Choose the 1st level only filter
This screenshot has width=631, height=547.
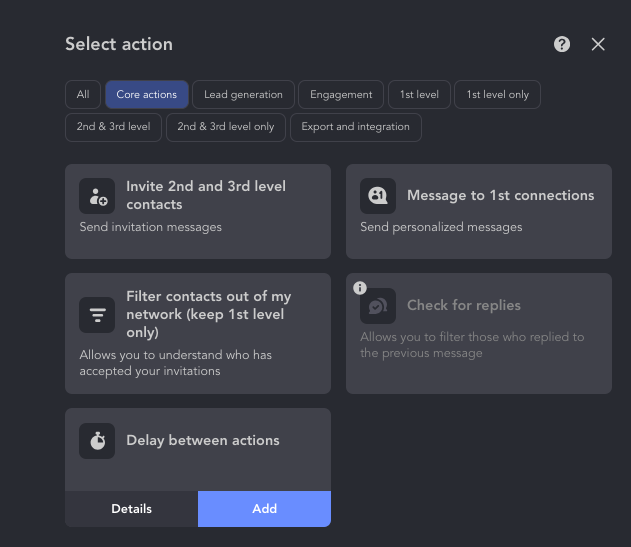click(498, 95)
